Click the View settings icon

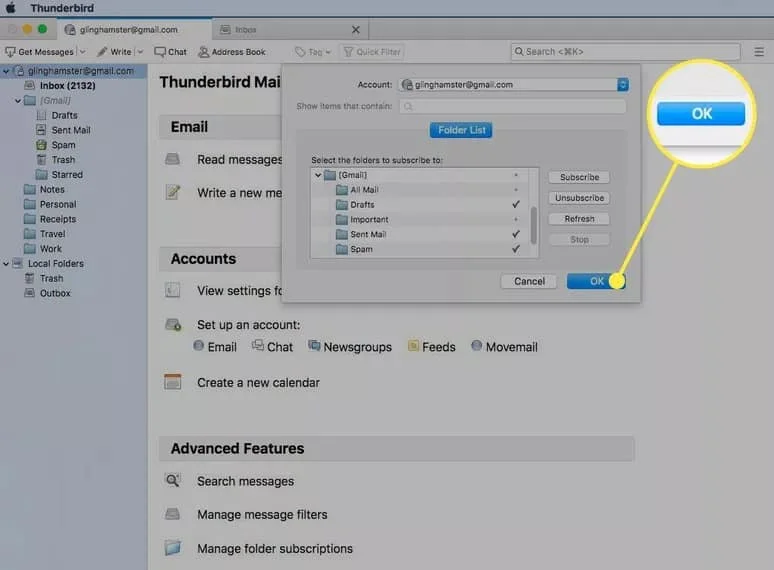[x=172, y=290]
